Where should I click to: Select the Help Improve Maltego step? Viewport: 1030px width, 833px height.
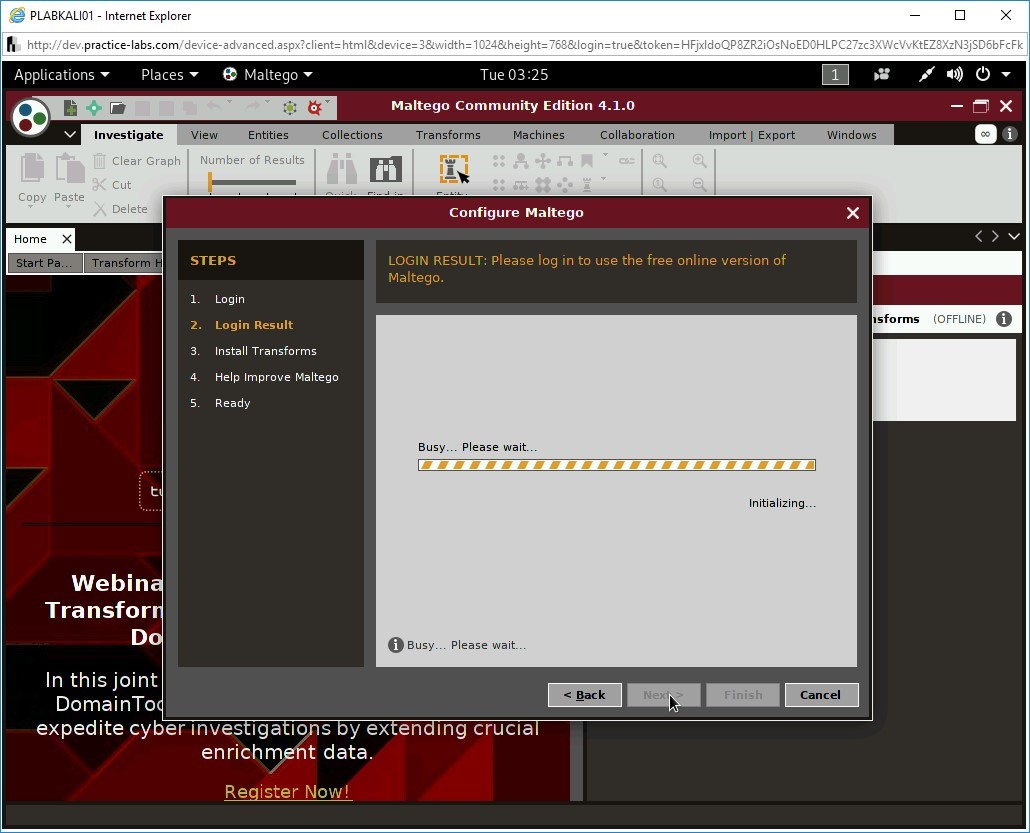(277, 377)
